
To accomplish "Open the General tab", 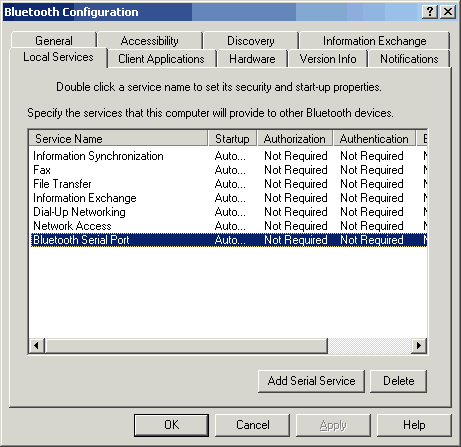I will (54, 41).
